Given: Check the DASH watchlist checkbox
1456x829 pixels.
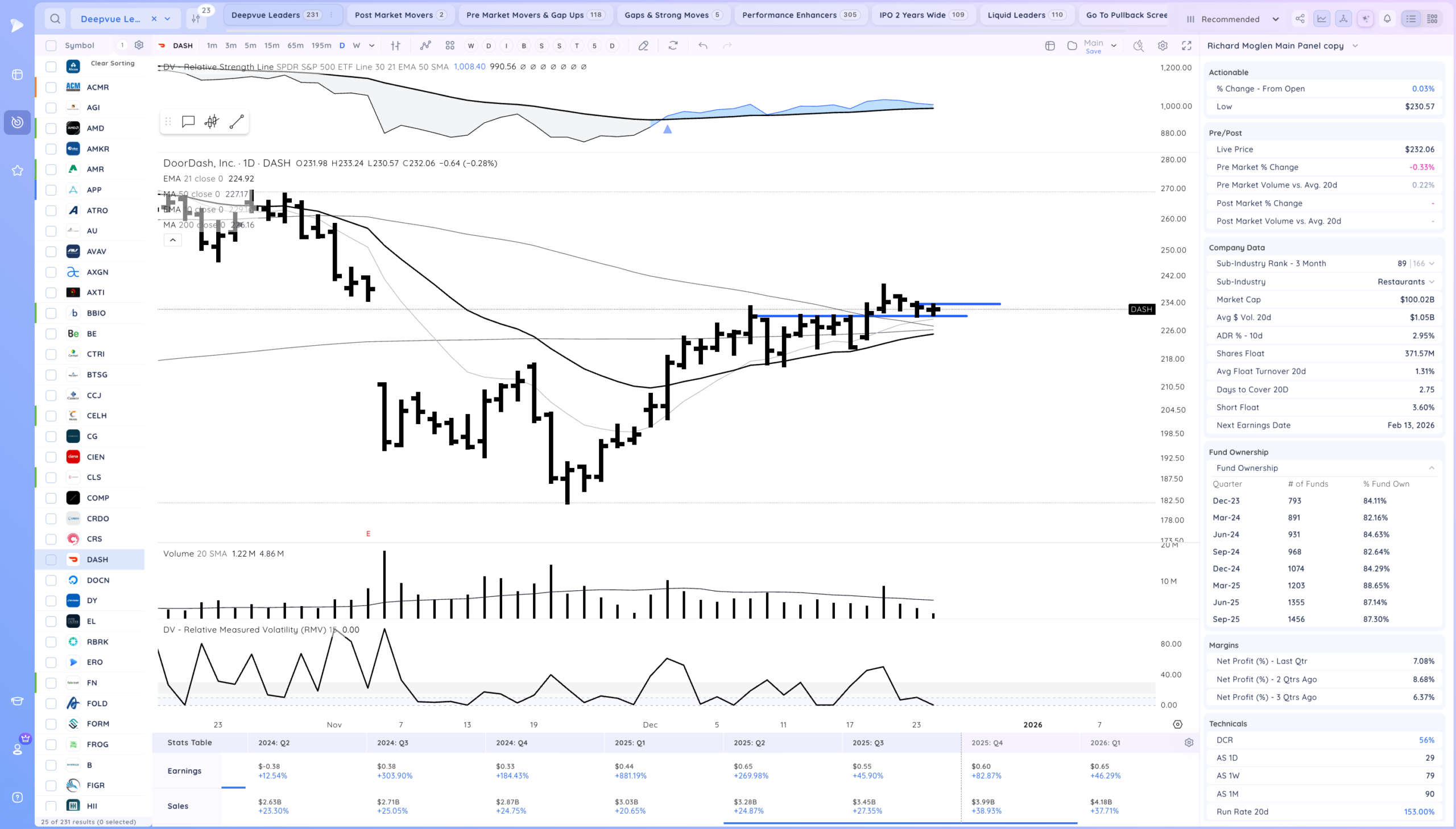Looking at the screenshot, I should pyautogui.click(x=51, y=559).
